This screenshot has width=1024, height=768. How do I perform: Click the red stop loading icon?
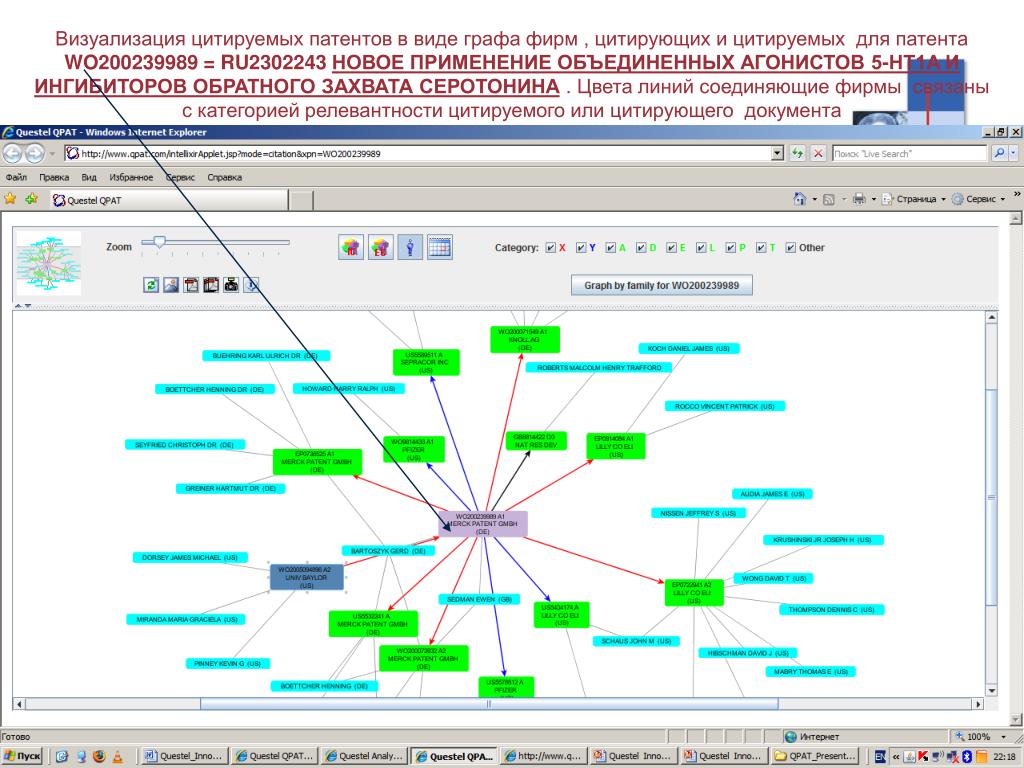tap(818, 153)
